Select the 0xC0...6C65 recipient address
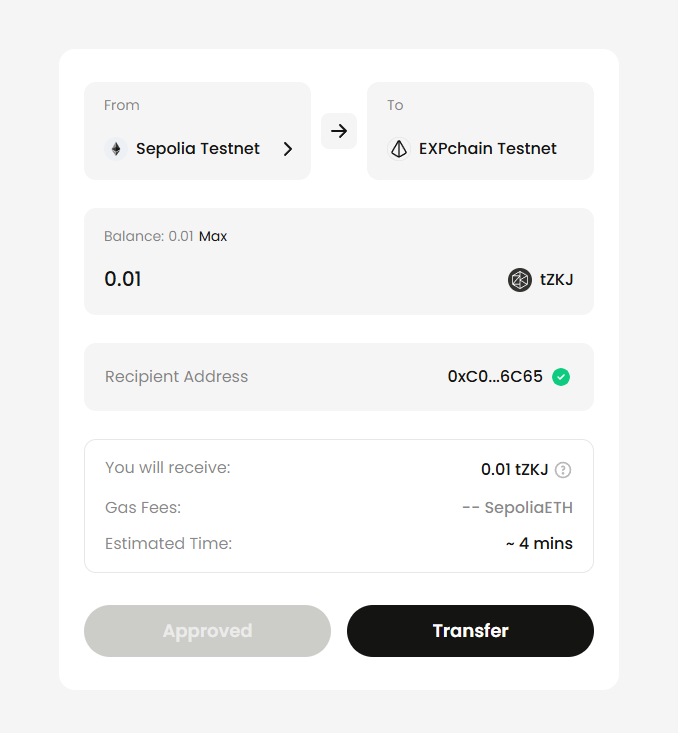 (495, 377)
